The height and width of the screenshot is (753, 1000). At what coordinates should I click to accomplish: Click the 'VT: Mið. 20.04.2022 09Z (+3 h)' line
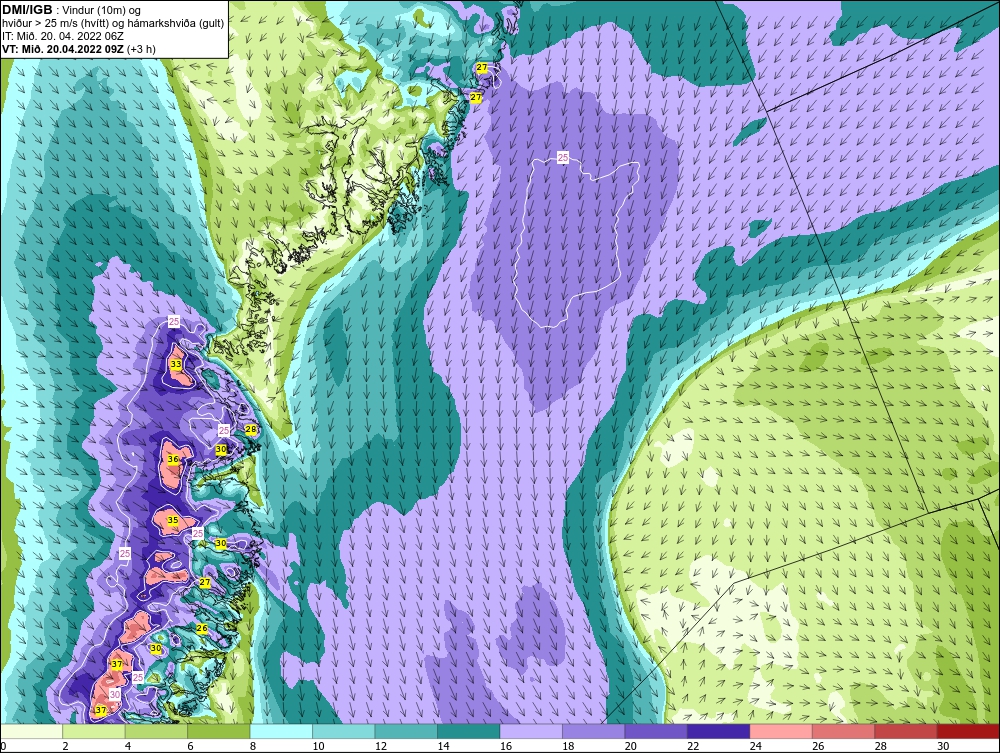pos(78,48)
